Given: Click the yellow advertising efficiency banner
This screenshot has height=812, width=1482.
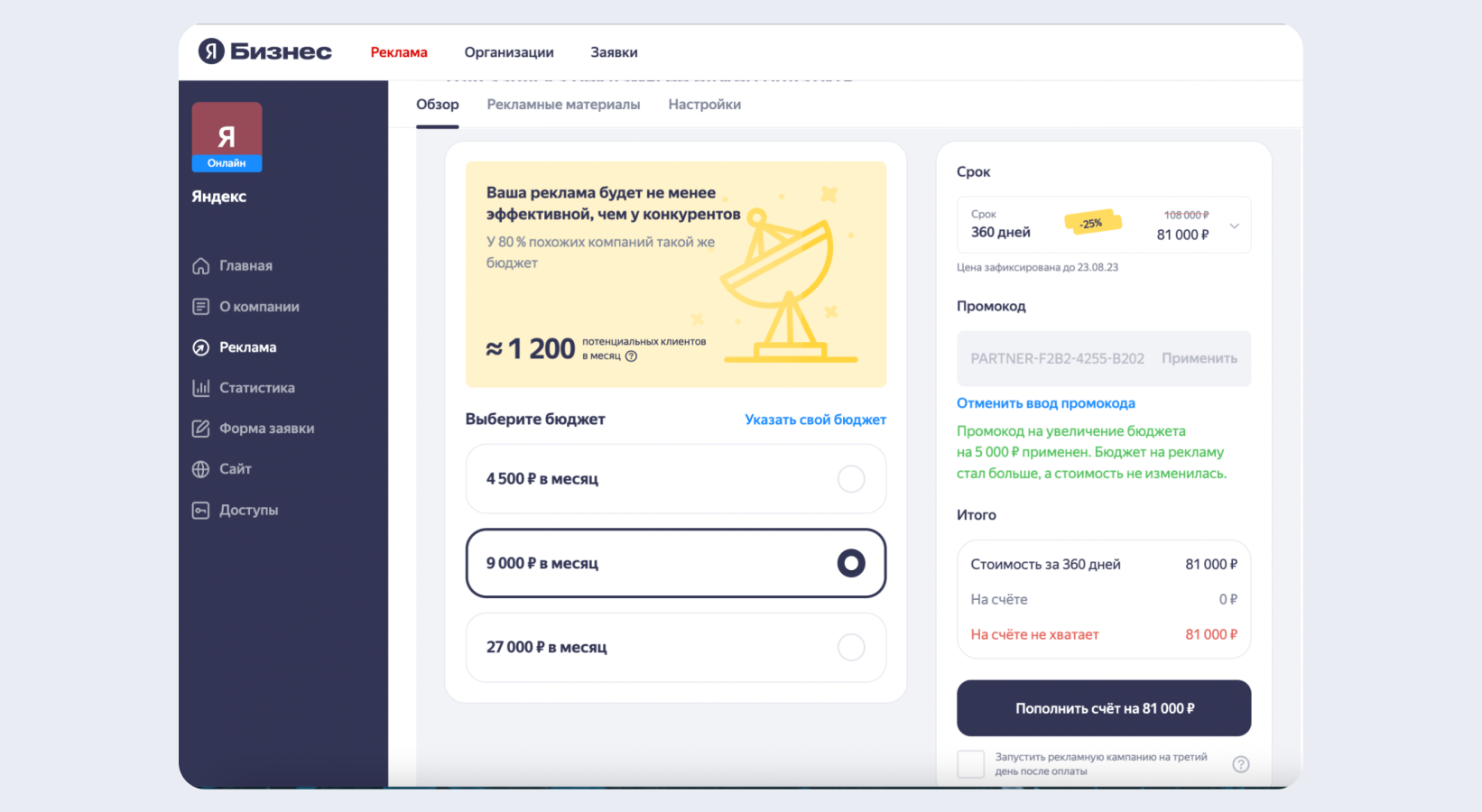Looking at the screenshot, I should pyautogui.click(x=675, y=274).
